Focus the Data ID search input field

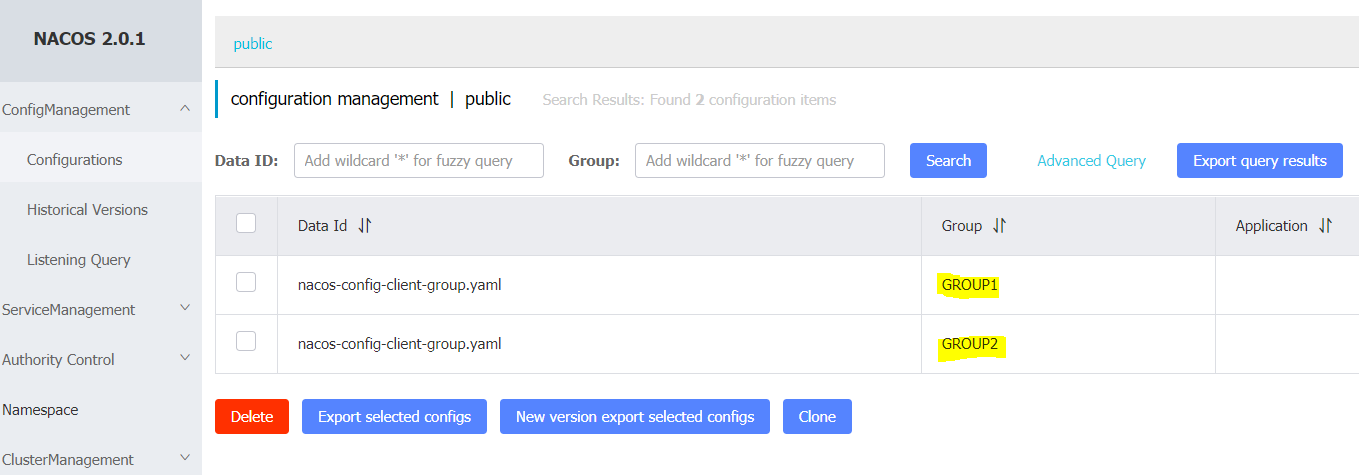pyautogui.click(x=419, y=161)
